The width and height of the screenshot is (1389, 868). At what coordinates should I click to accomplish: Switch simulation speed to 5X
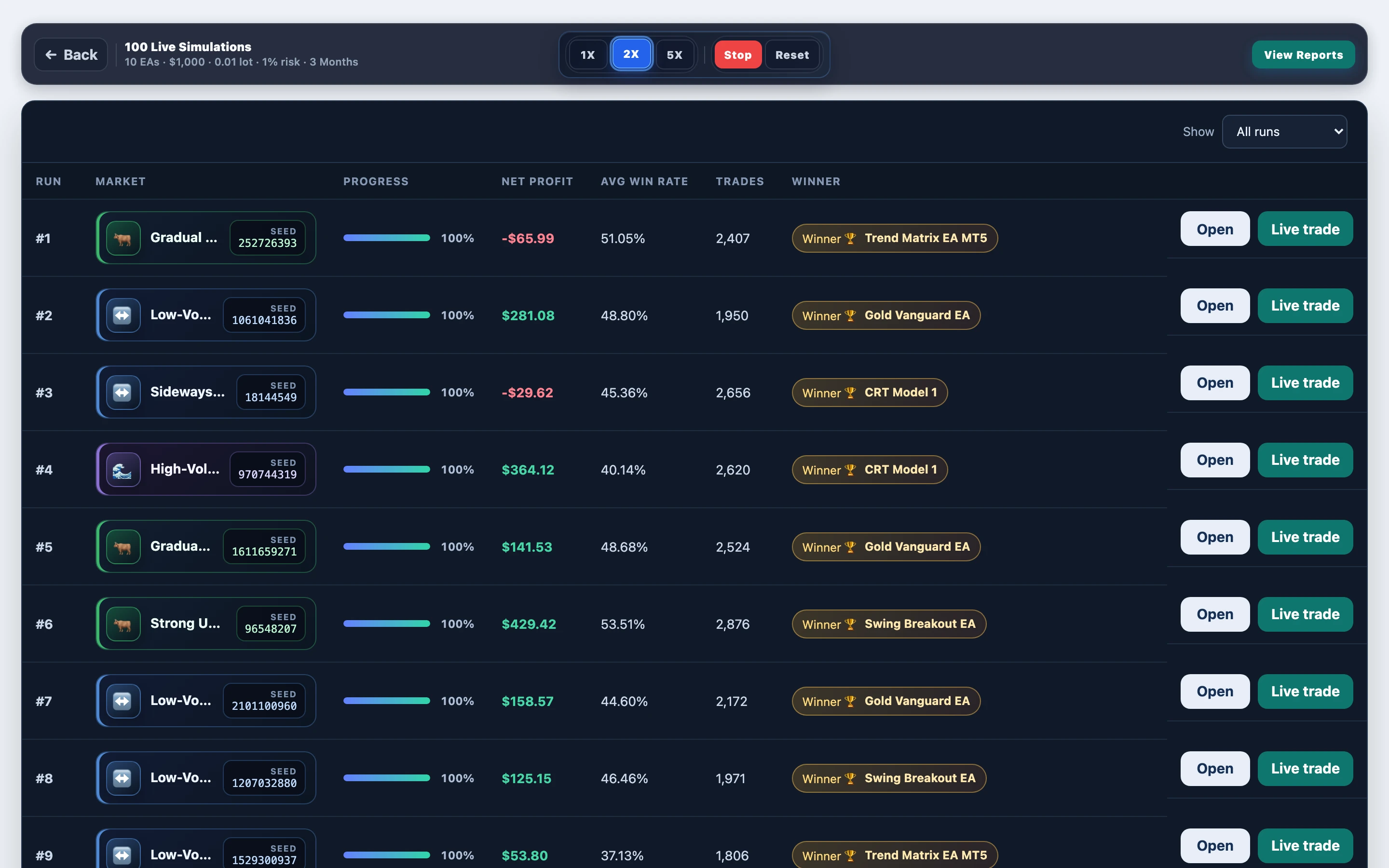[x=675, y=54]
